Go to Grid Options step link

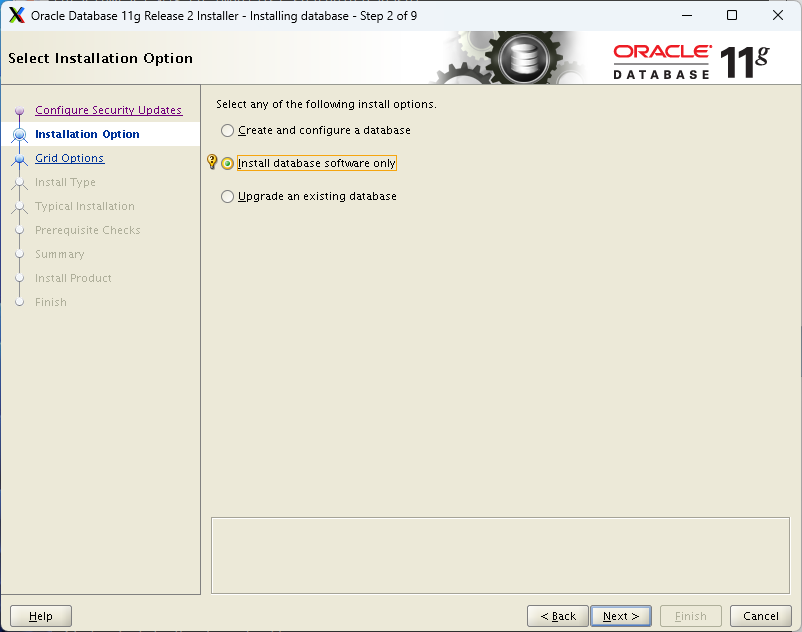pos(70,158)
